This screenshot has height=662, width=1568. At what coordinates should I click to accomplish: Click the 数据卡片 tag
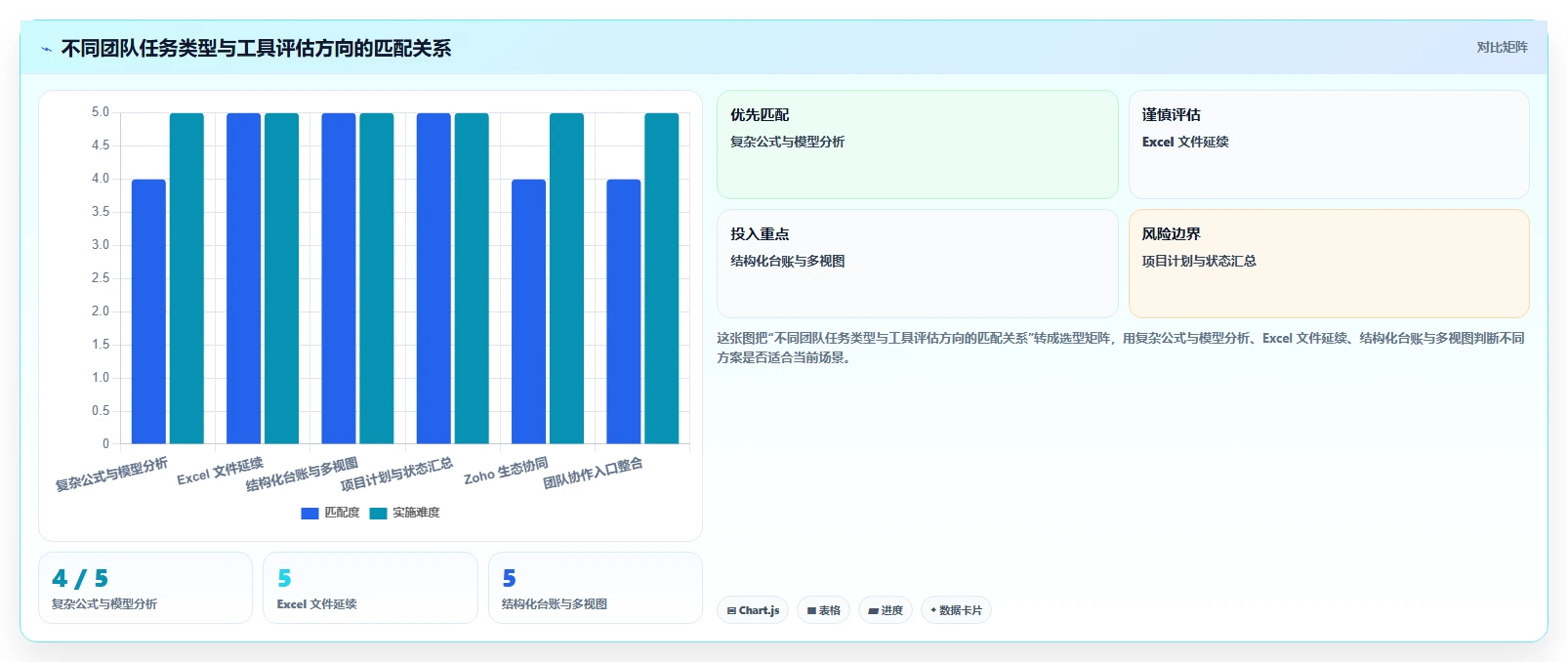click(x=956, y=610)
